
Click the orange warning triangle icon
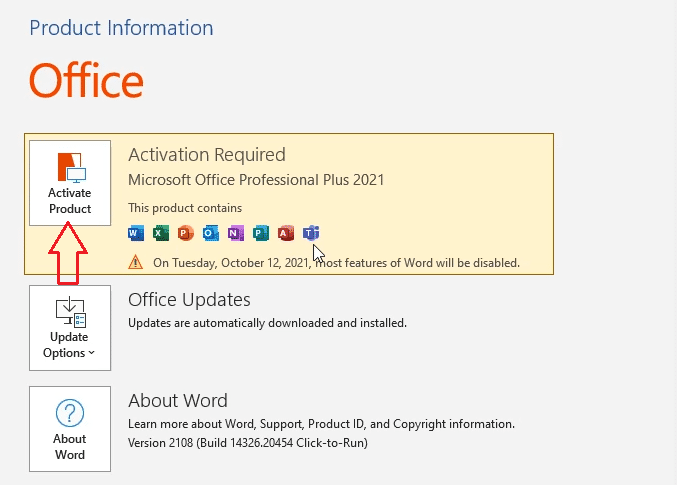pos(136,262)
